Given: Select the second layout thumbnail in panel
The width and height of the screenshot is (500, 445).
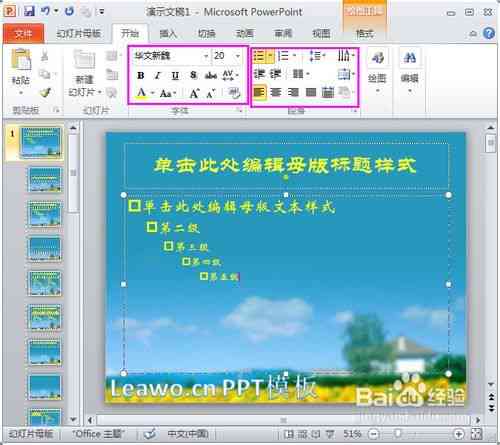Looking at the screenshot, I should pyautogui.click(x=45, y=180).
